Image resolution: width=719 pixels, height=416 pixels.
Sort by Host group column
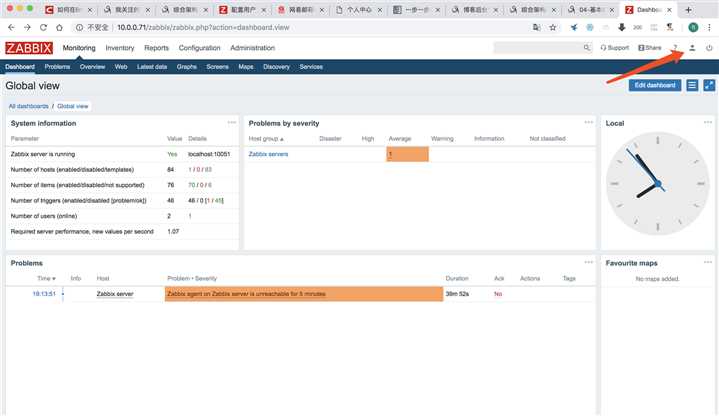pyautogui.click(x=266, y=139)
